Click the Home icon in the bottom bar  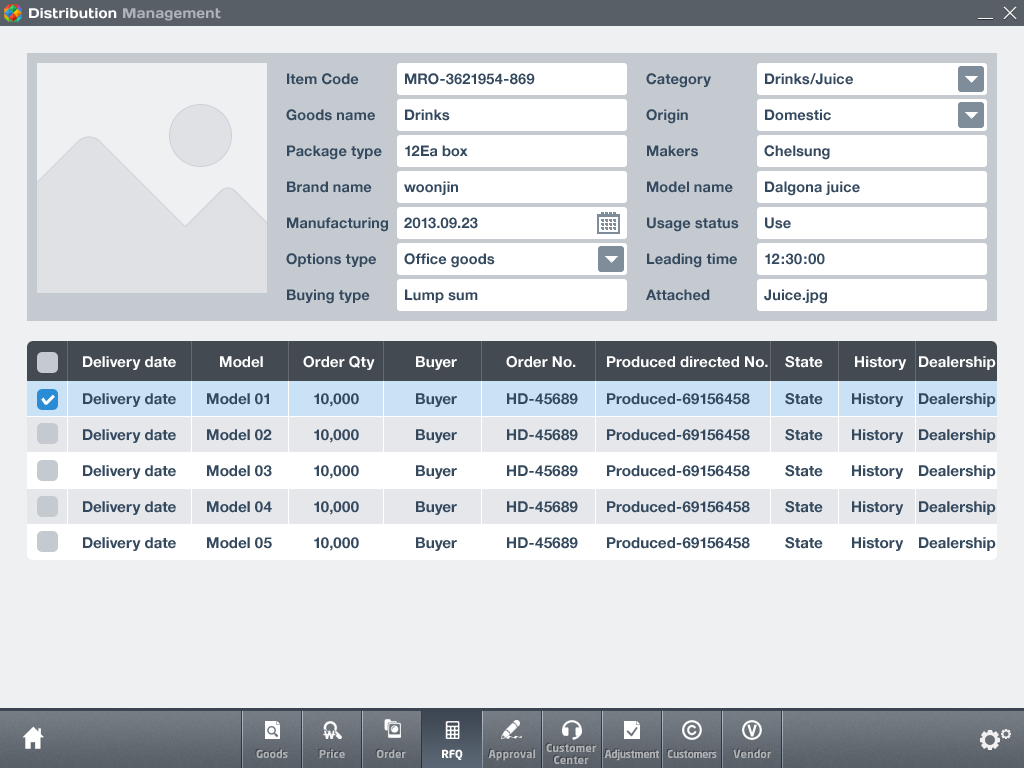click(x=33, y=737)
